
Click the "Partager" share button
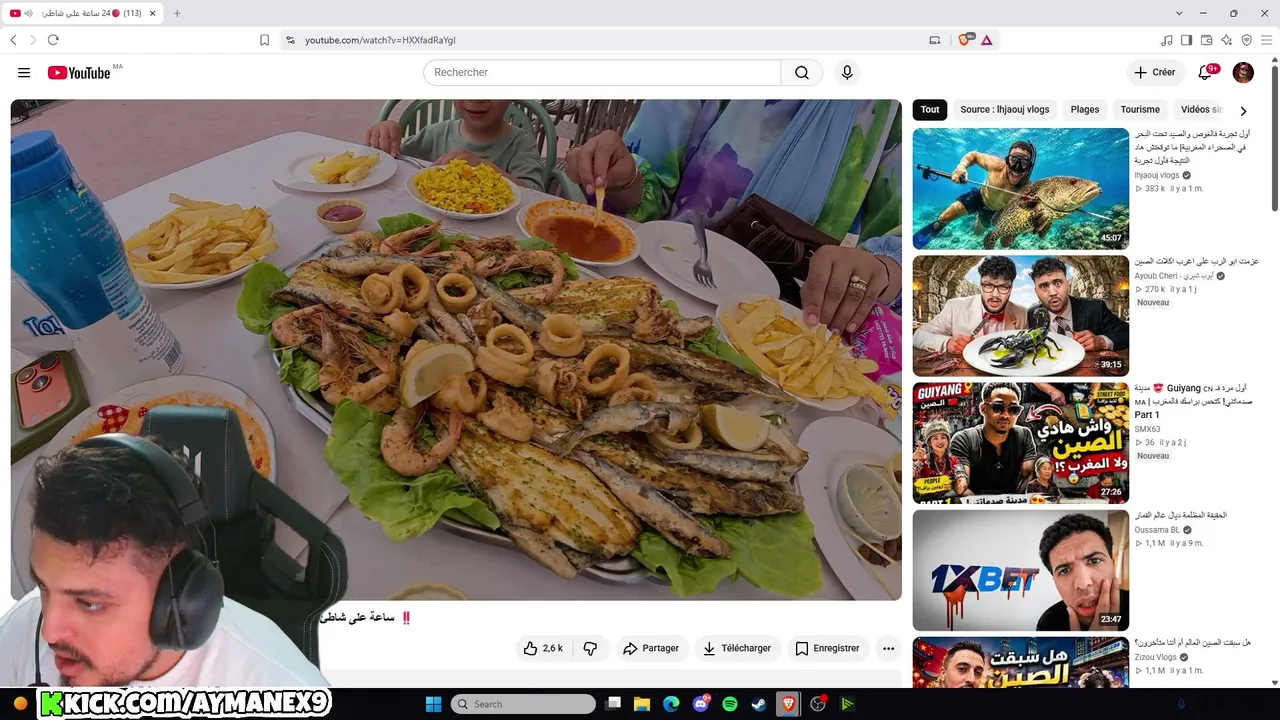pyautogui.click(x=651, y=648)
